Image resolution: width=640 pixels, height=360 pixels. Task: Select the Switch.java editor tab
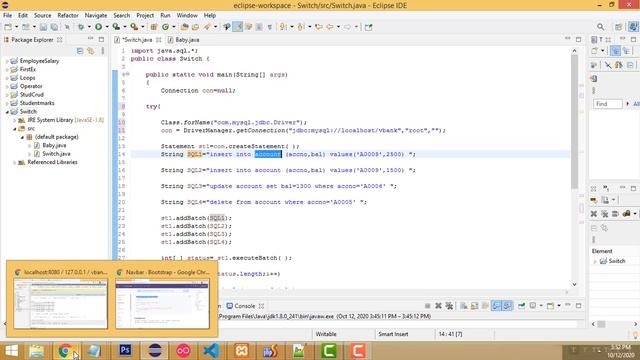pyautogui.click(x=138, y=40)
